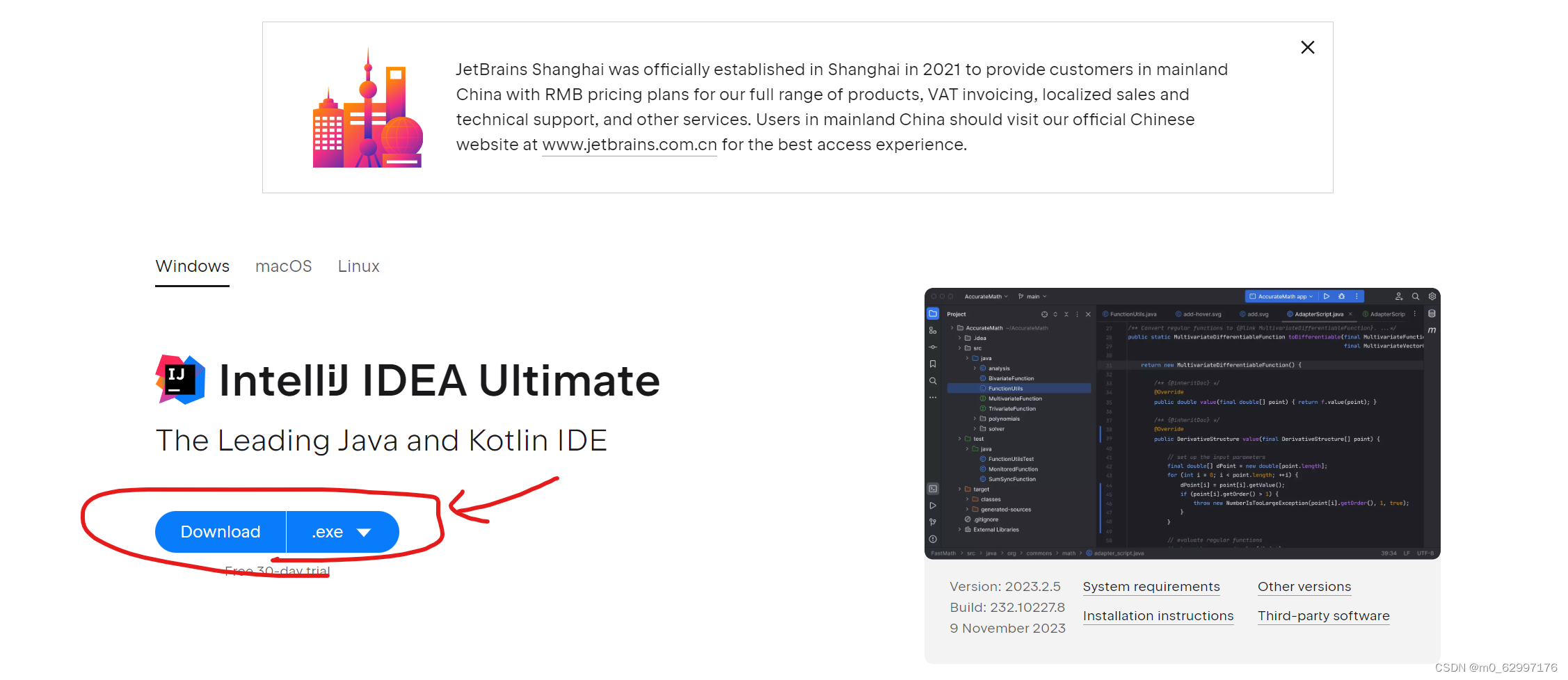
Task: Open the Search magnifier in the IDE sidebar
Action: tap(933, 381)
